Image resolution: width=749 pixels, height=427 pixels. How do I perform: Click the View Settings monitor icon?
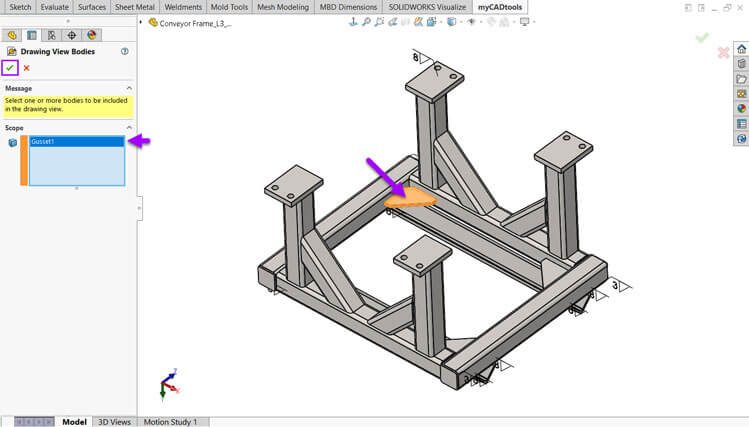[x=524, y=22]
